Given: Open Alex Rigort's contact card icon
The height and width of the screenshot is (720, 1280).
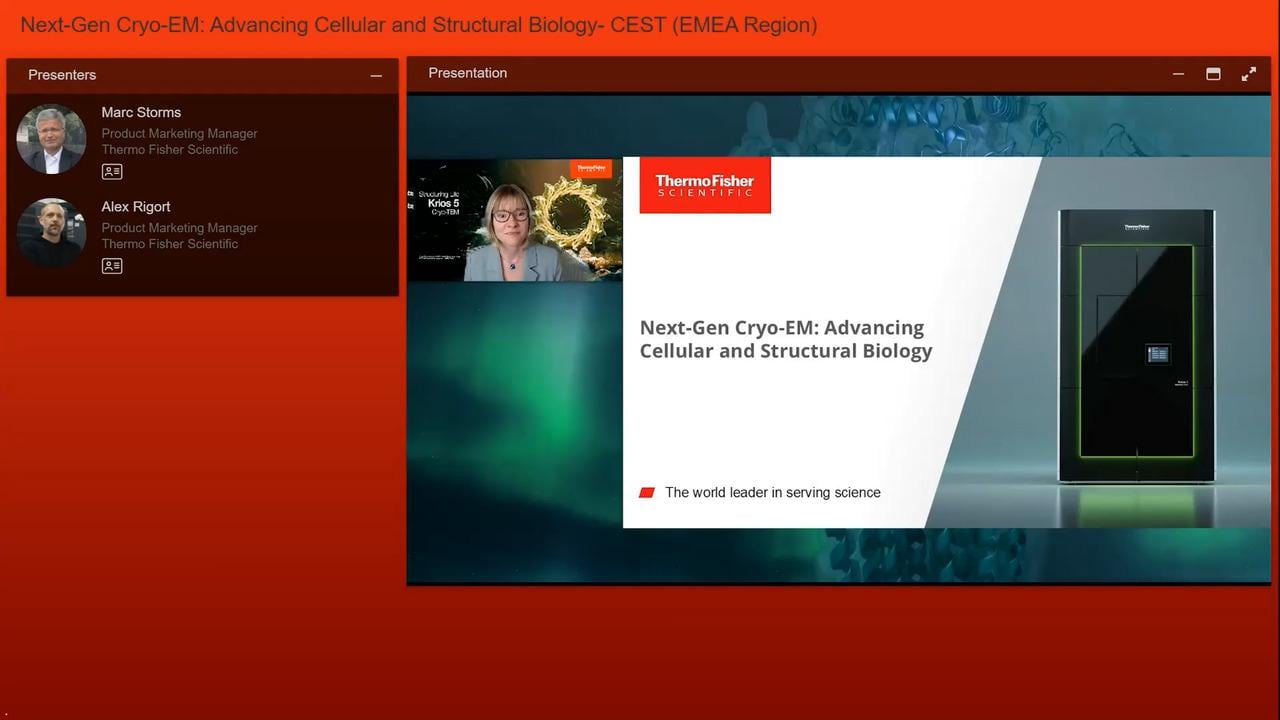Looking at the screenshot, I should (x=112, y=266).
